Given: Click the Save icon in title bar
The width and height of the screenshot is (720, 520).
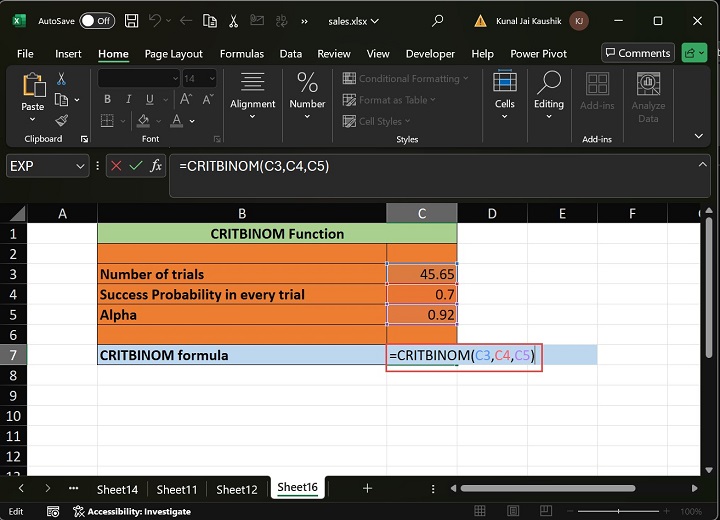Looking at the screenshot, I should coord(133,20).
